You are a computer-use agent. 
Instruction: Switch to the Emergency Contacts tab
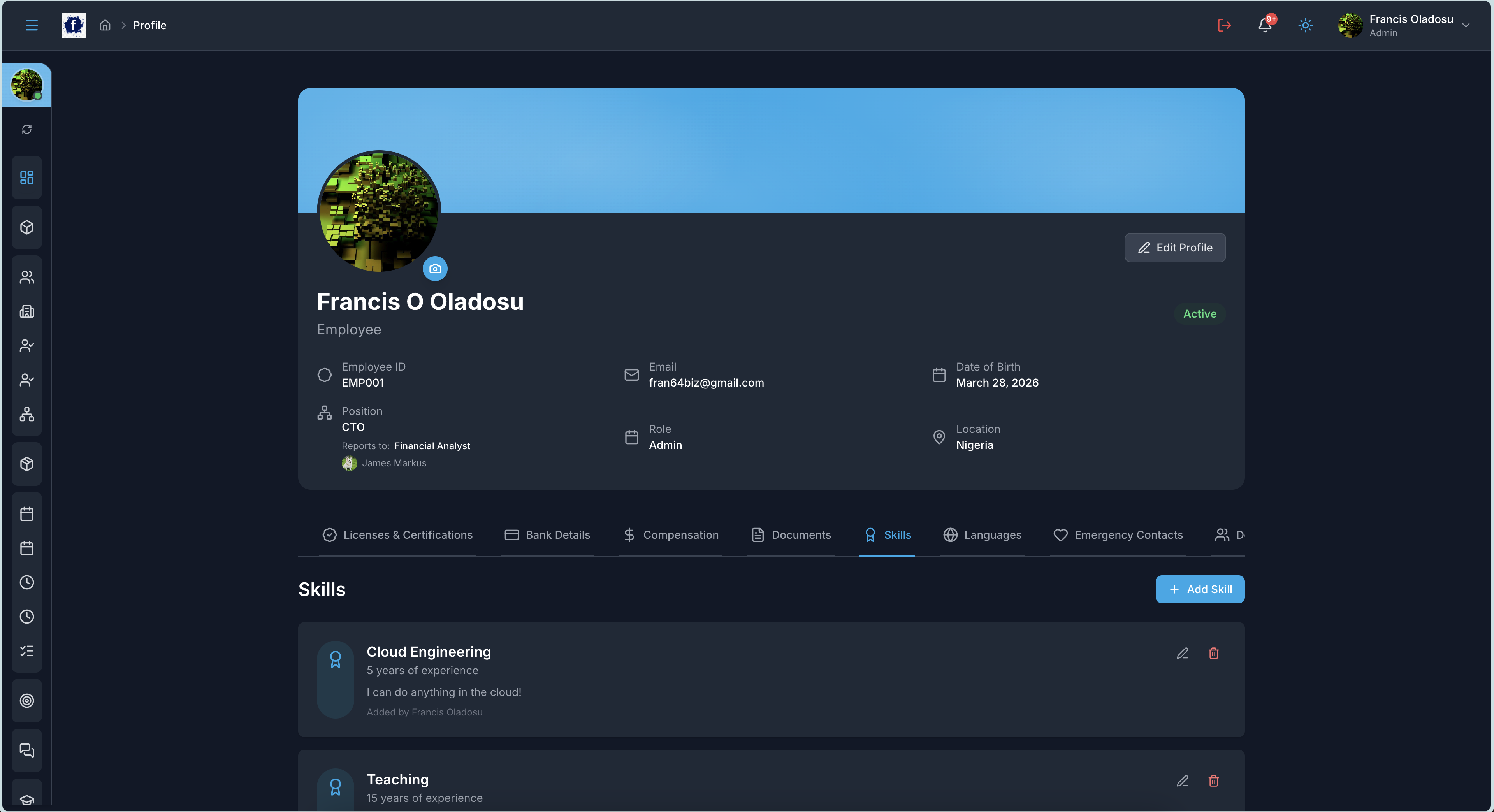(x=1118, y=535)
